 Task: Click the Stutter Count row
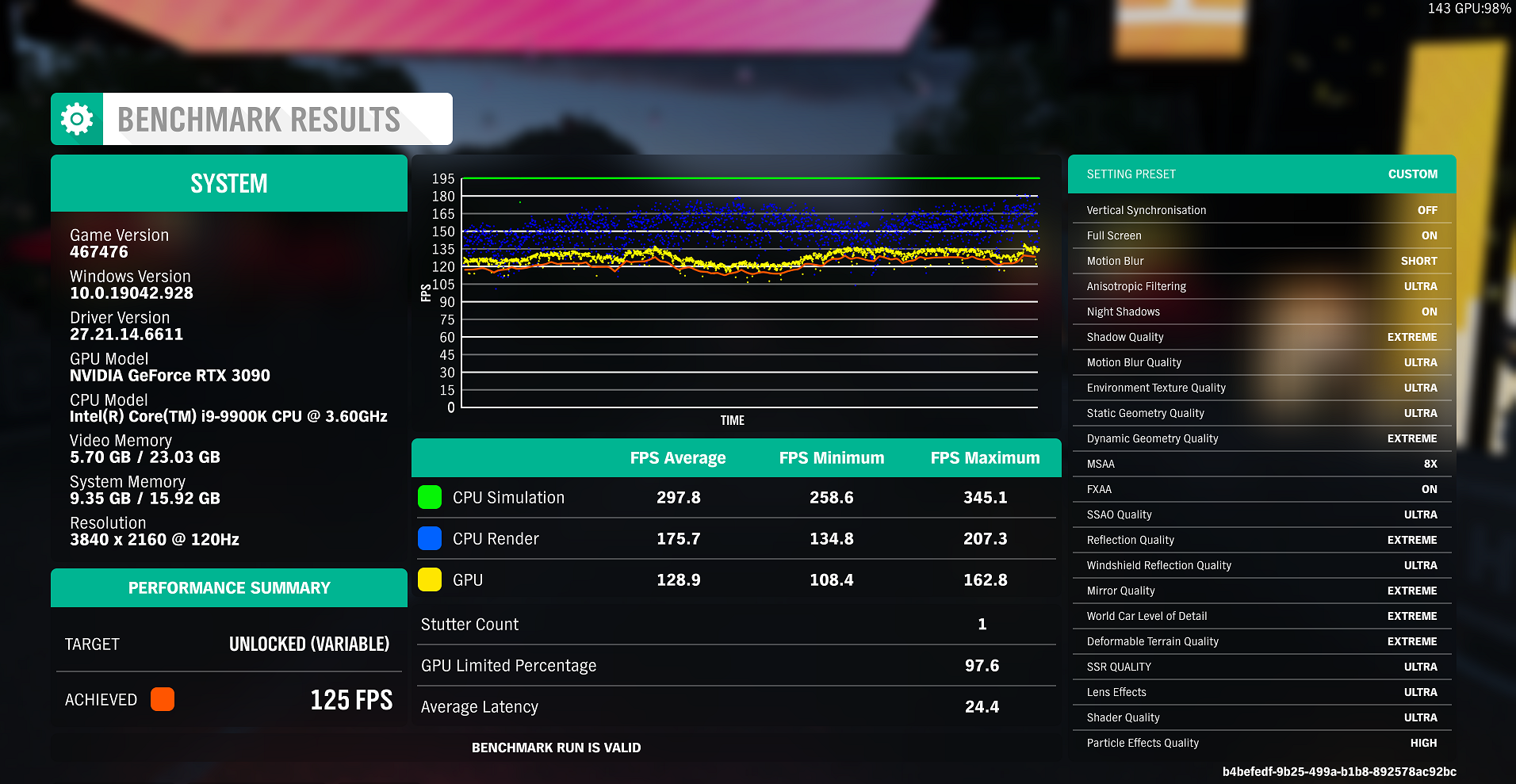[734, 625]
